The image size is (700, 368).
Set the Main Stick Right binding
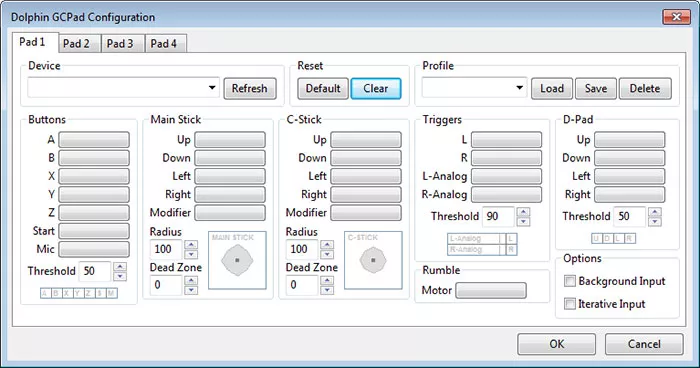click(230, 195)
